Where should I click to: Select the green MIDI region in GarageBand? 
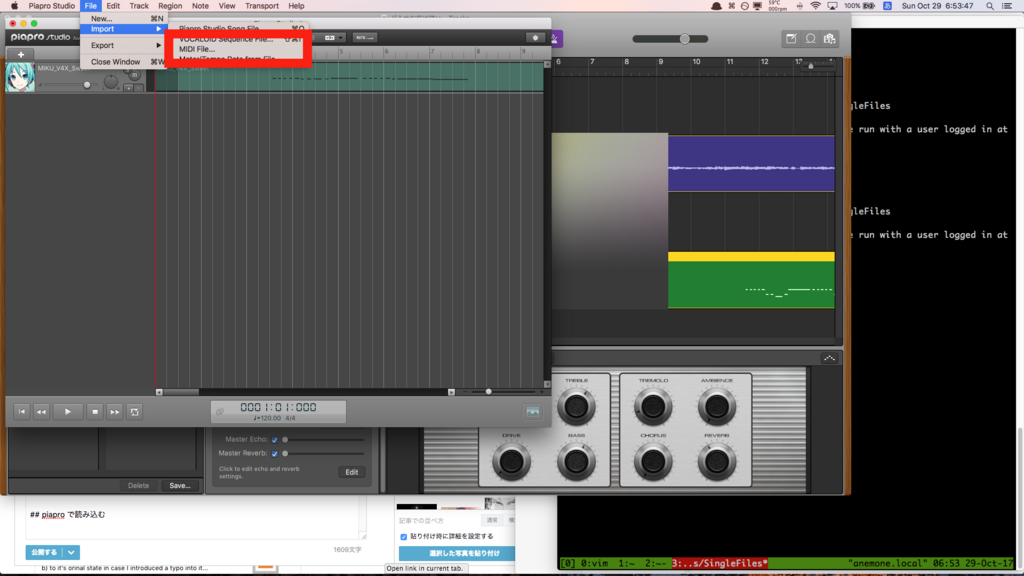[x=751, y=280]
